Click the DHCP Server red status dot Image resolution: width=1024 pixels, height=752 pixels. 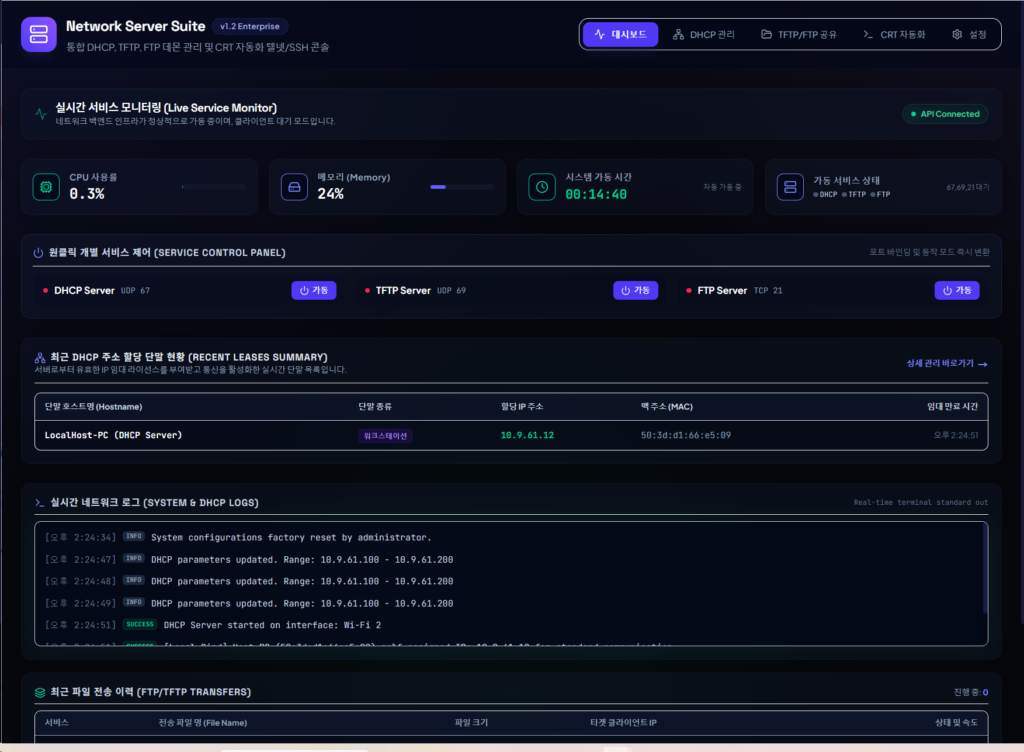pyautogui.click(x=45, y=290)
